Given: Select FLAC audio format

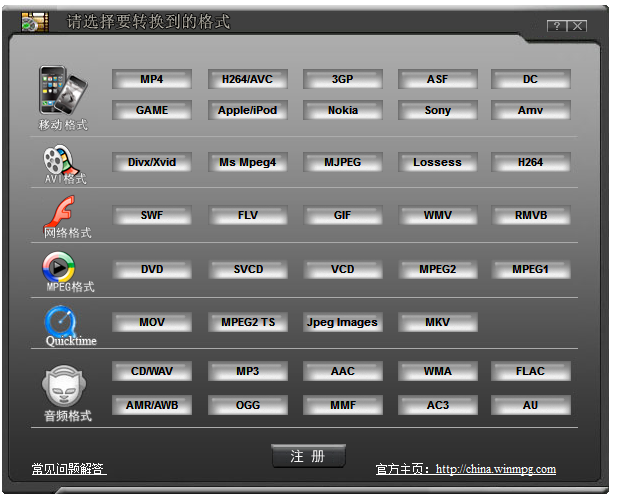Looking at the screenshot, I should pyautogui.click(x=531, y=371).
